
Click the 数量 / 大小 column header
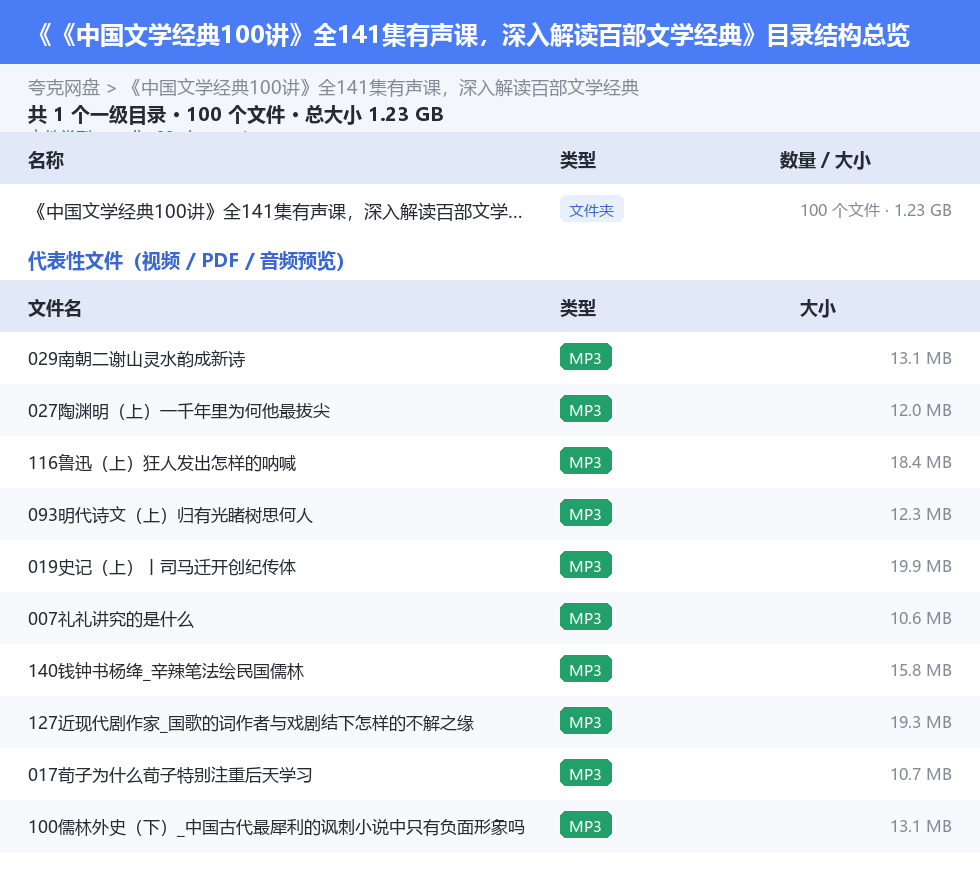825,160
